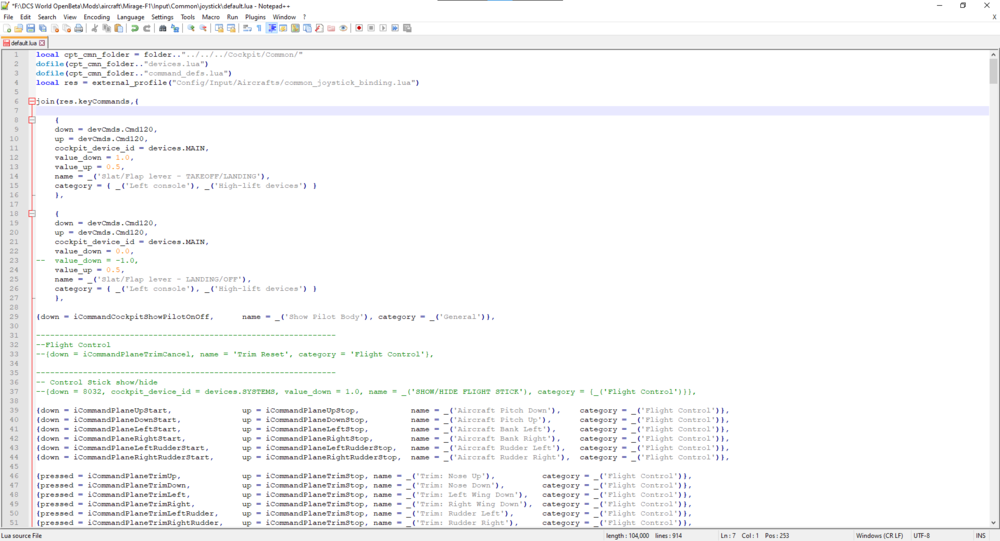Click the Open file folder icon
The image size is (1000, 541).
coord(18,28)
